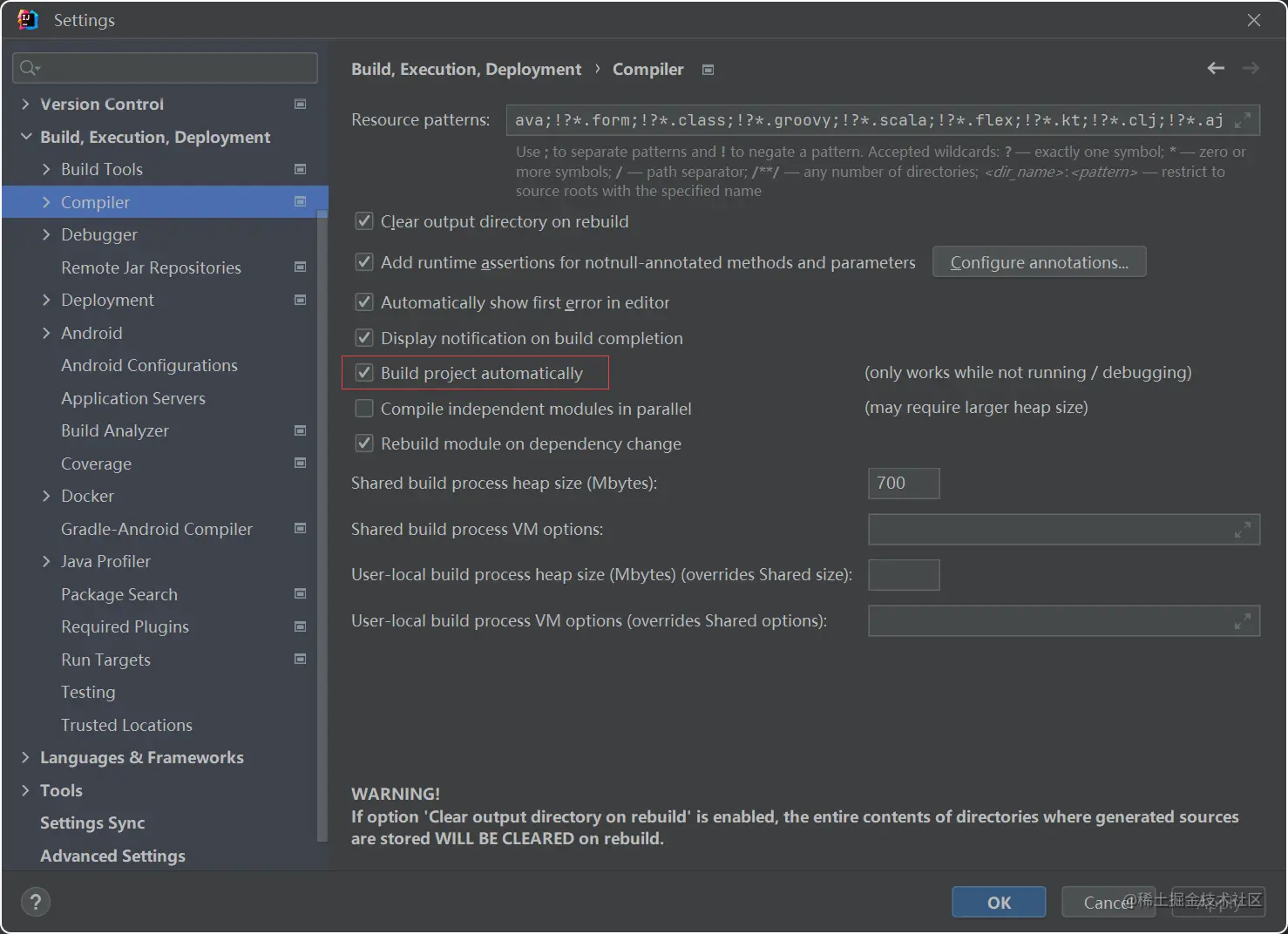Select Application Servers in settings tree
The width and height of the screenshot is (1288, 934).
click(x=133, y=398)
